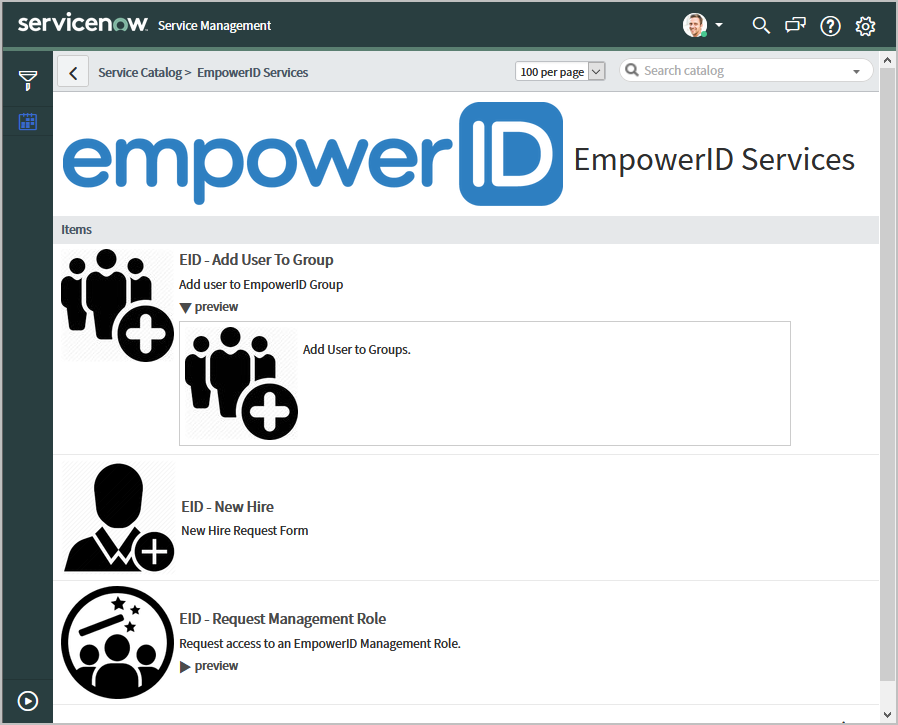Click the user avatar in header

[x=694, y=25]
